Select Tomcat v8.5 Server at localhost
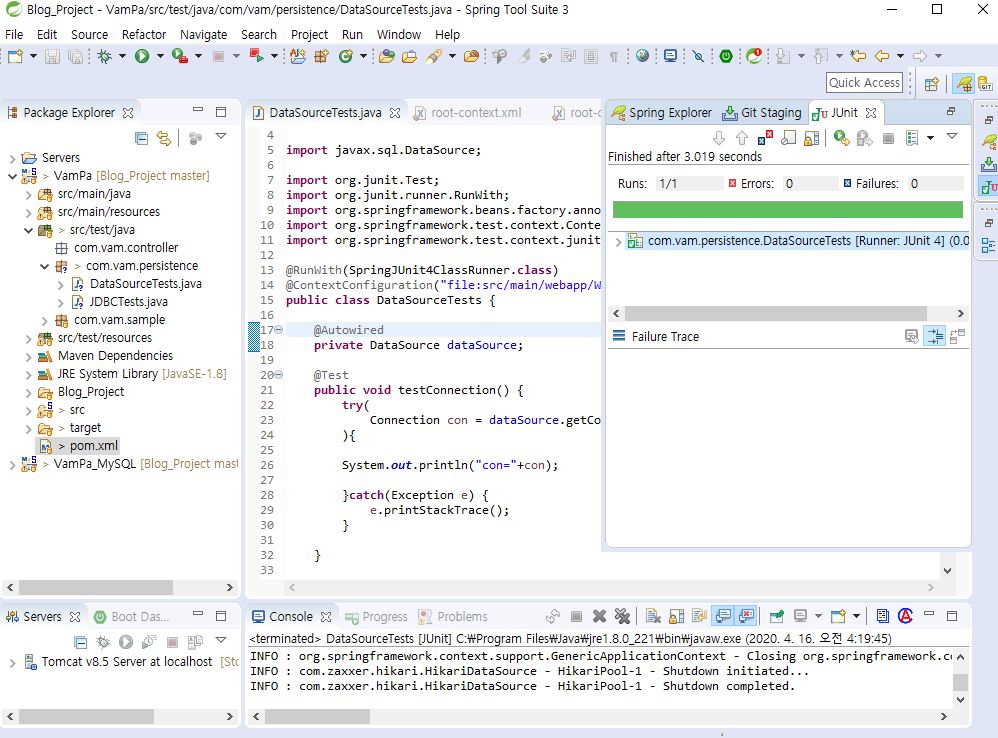This screenshot has width=998, height=738. [x=118, y=662]
